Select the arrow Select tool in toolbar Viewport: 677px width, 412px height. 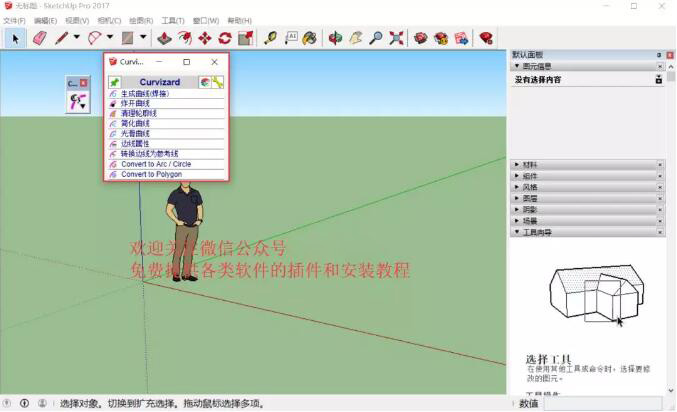(16, 38)
